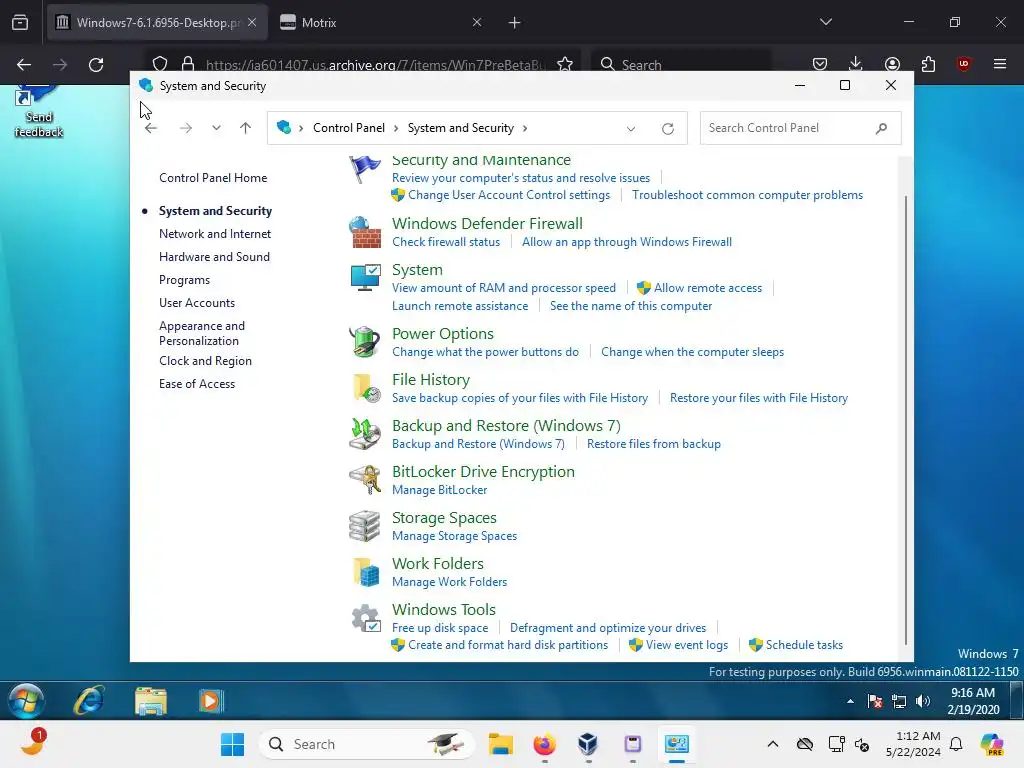Open the Backup and Restore drive icon
1024x768 pixels.
pos(364,434)
